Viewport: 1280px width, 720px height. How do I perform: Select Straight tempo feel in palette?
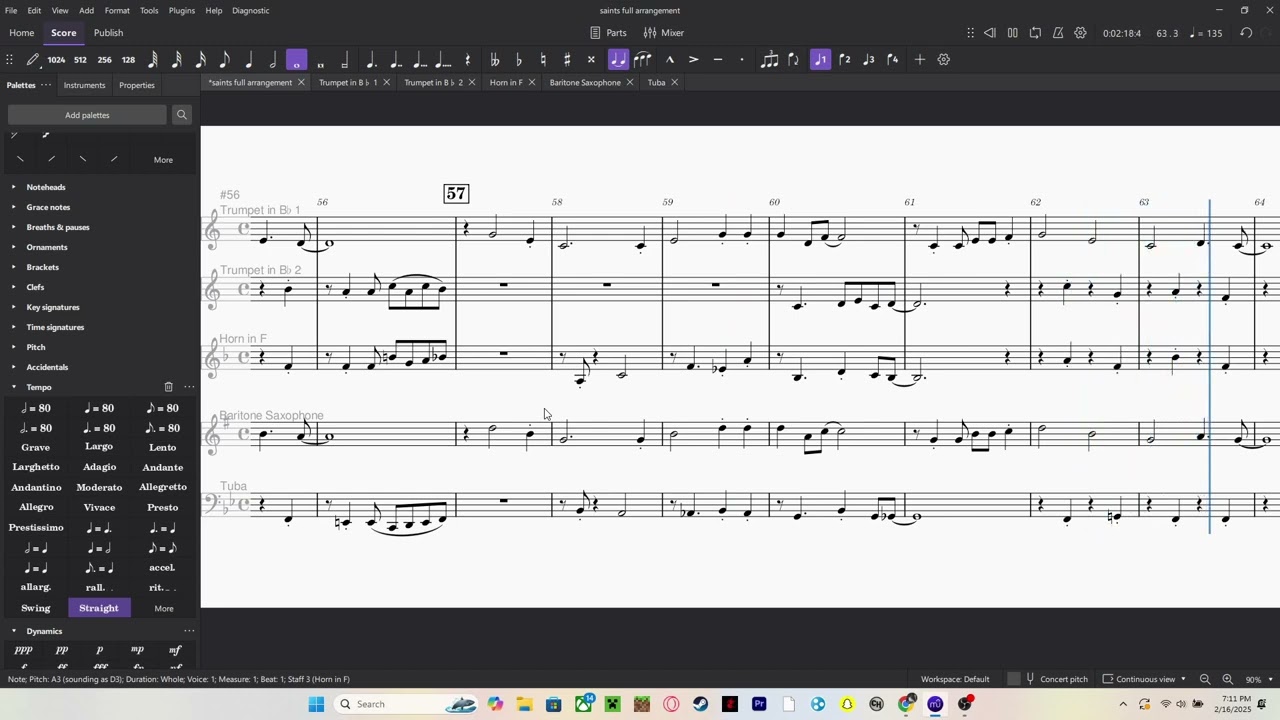(x=99, y=608)
